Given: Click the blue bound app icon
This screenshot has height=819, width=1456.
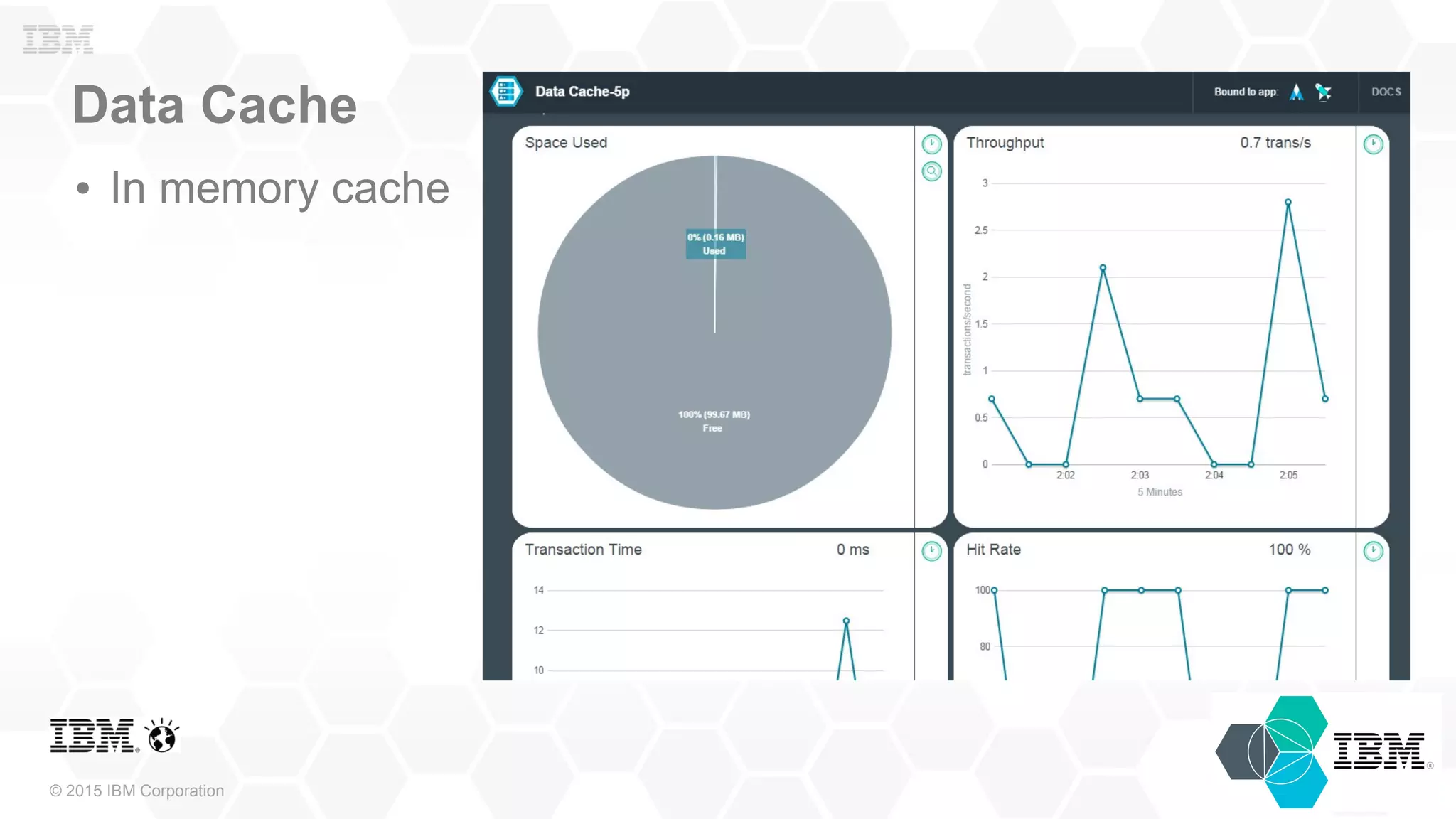Looking at the screenshot, I should (1297, 92).
